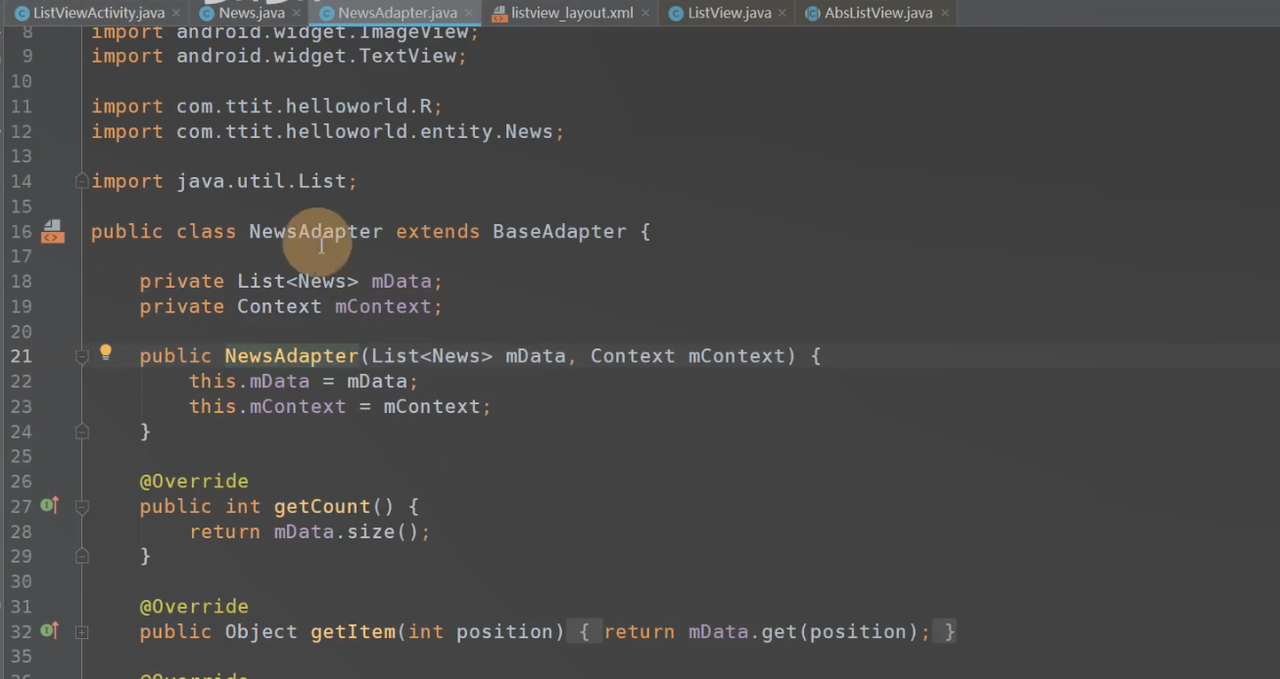Close the NewsAdapter.java tab
The height and width of the screenshot is (679, 1280).
(469, 14)
